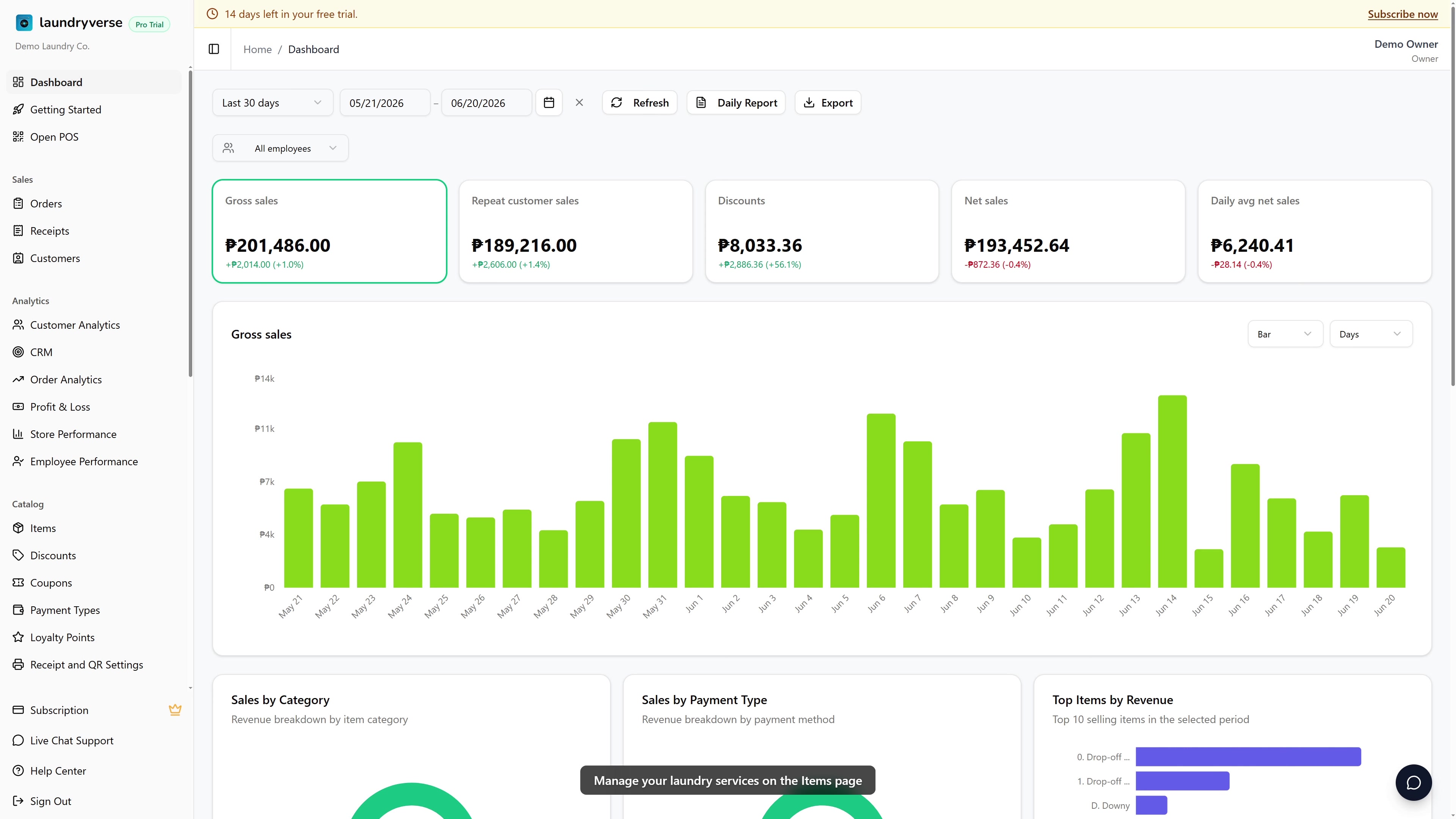Screen dimensions: 1456x819
Task: Click the laundryverse logo icon
Action: 24,23
